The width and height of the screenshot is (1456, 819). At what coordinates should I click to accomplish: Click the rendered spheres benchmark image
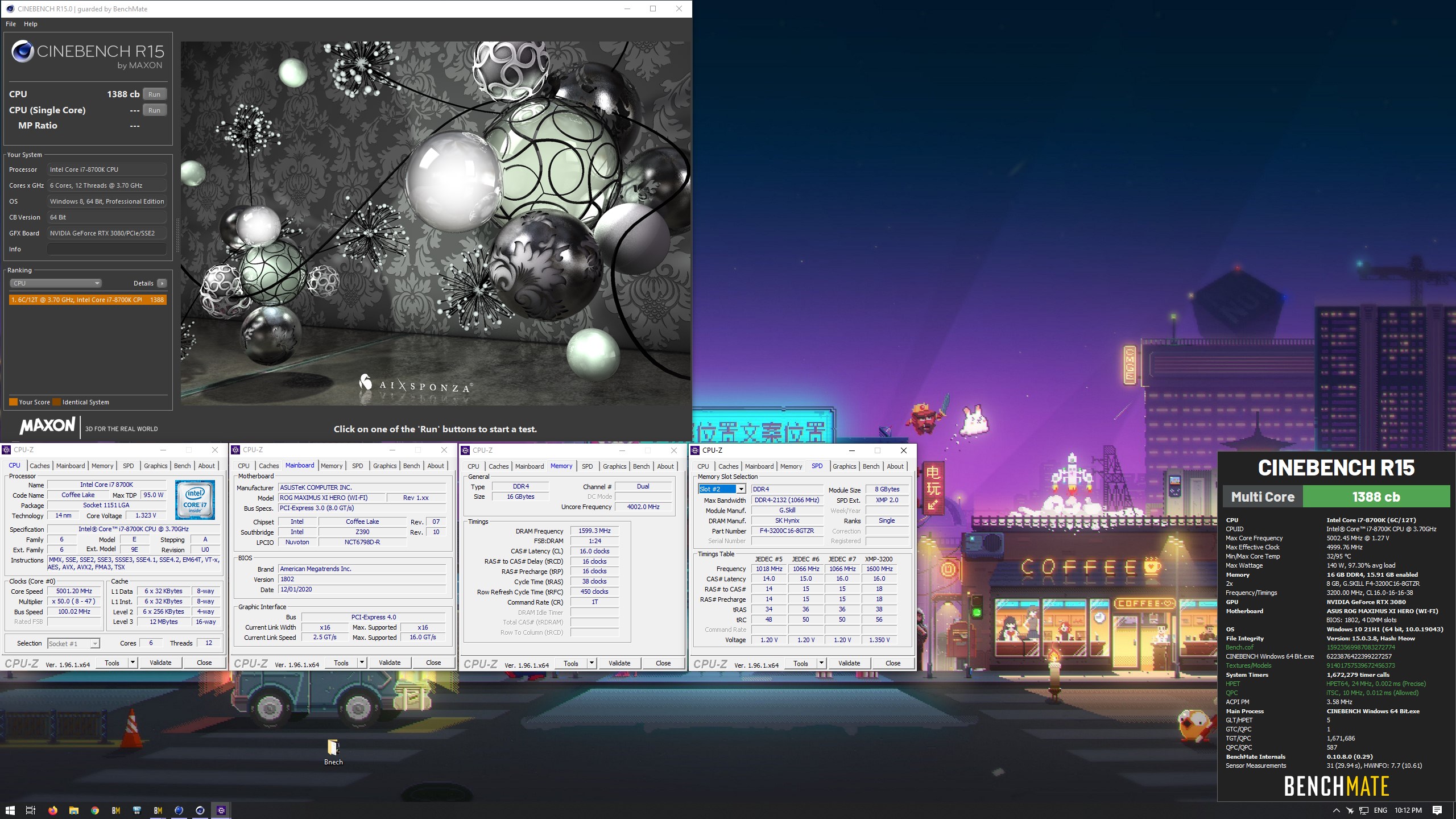pyautogui.click(x=436, y=223)
